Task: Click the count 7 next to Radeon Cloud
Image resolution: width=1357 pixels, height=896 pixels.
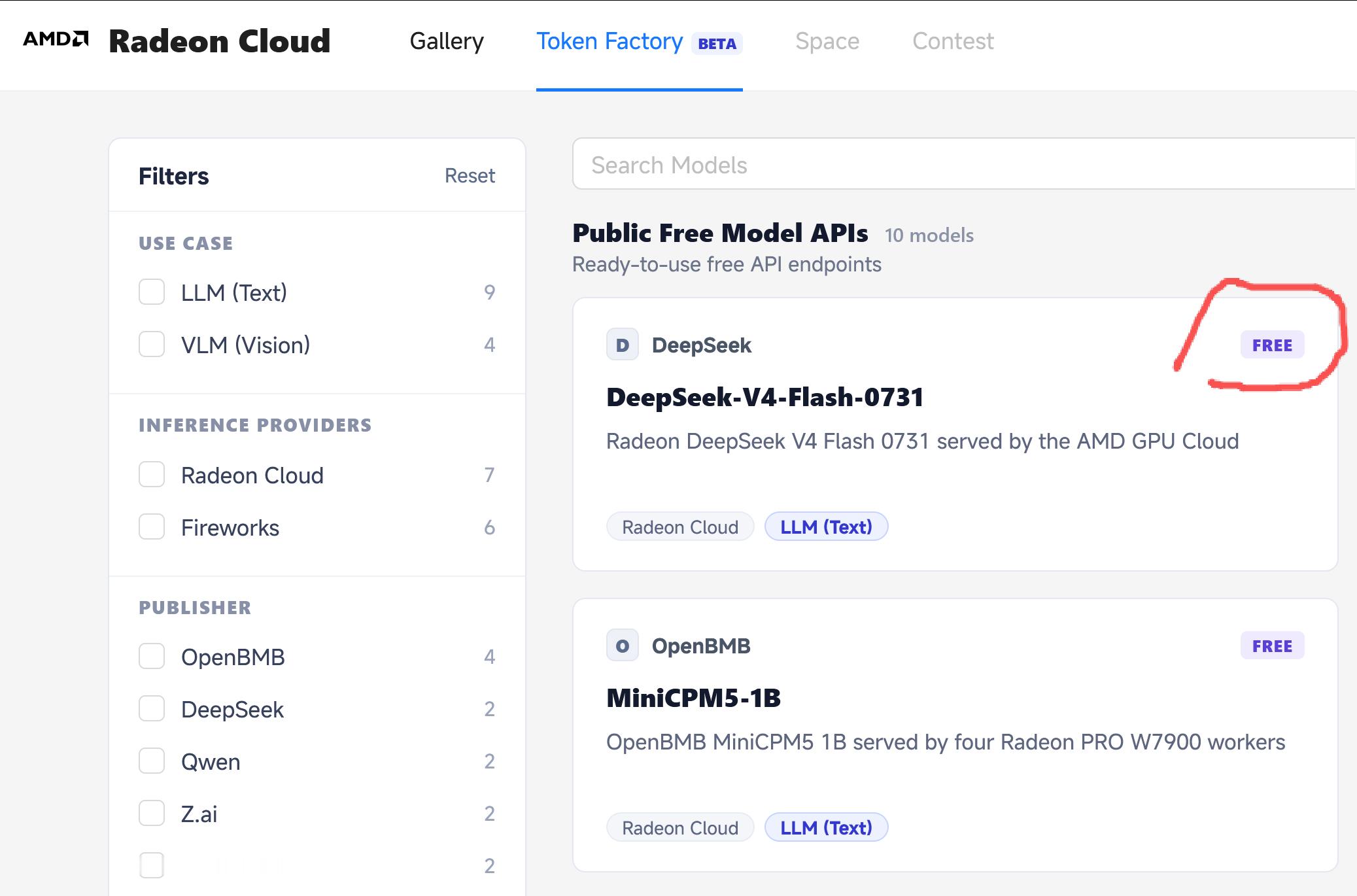Action: (x=489, y=475)
